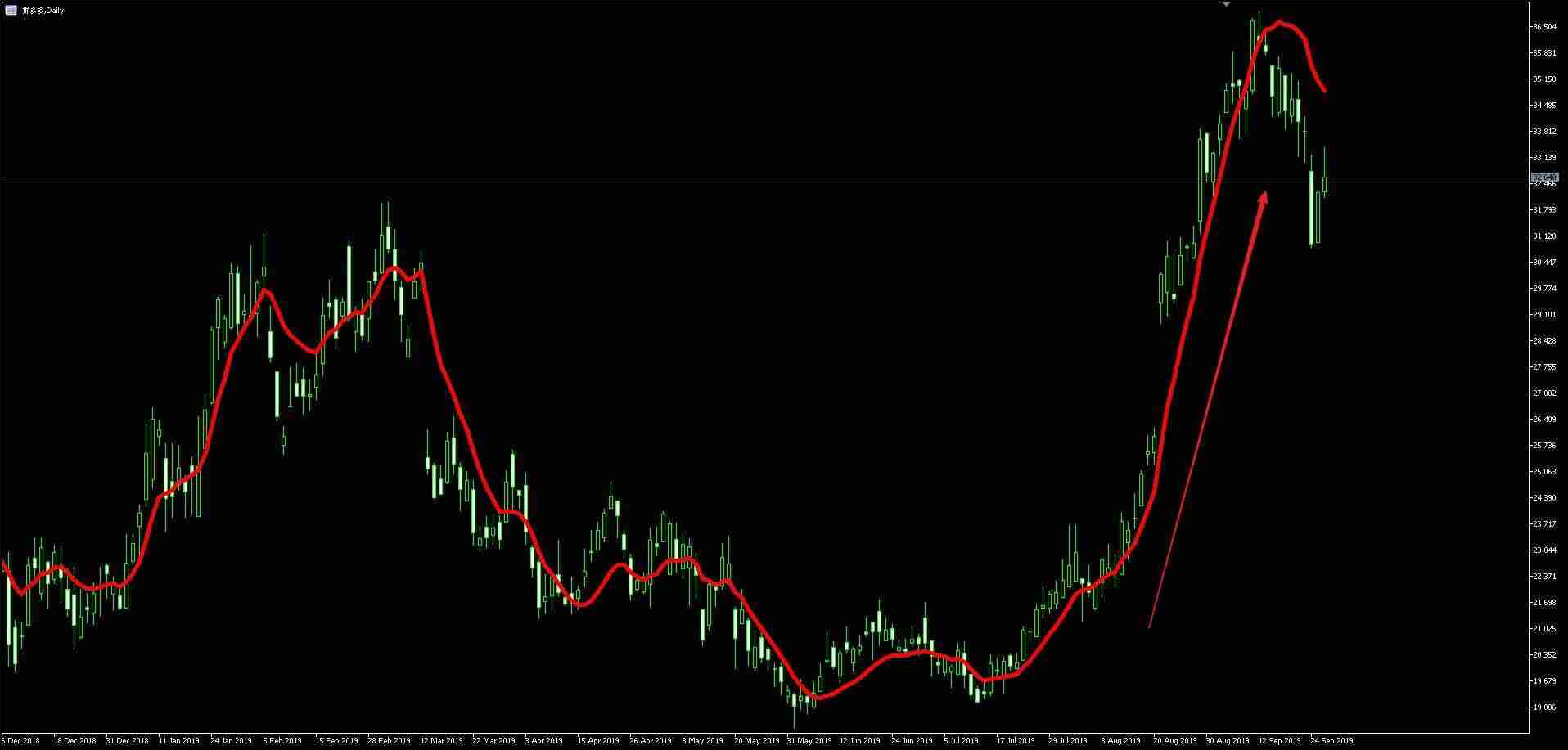Click the 25.736 price level
The height and width of the screenshot is (750, 1568).
[1544, 446]
